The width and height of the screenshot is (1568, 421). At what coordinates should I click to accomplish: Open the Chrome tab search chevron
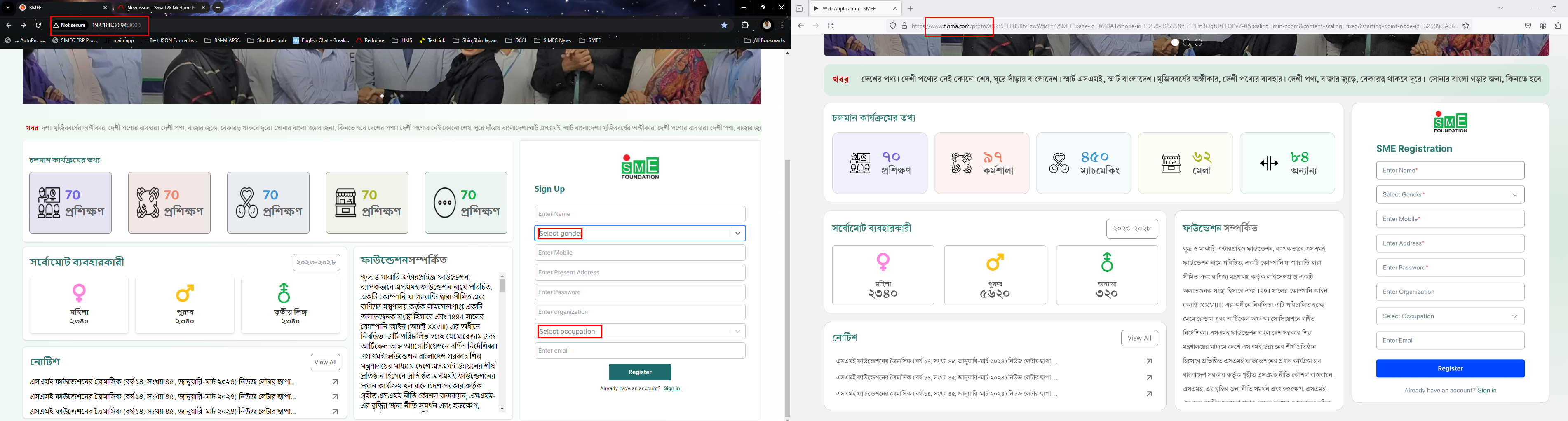(x=8, y=8)
